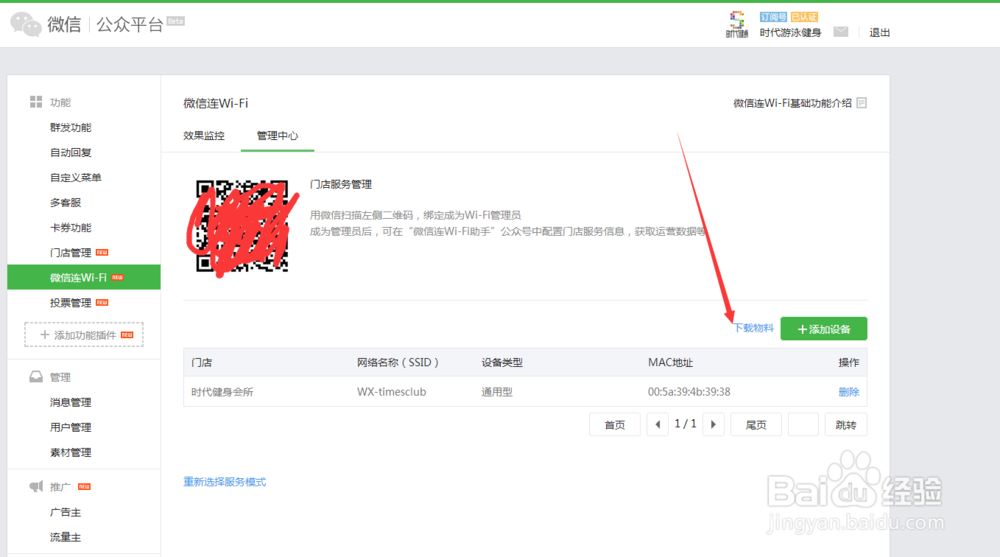
Task: Click 下载物料 link
Action: [753, 328]
